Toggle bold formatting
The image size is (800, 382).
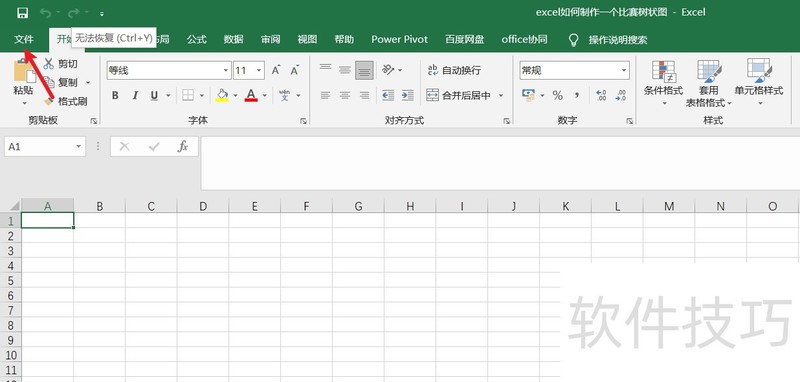pos(115,95)
